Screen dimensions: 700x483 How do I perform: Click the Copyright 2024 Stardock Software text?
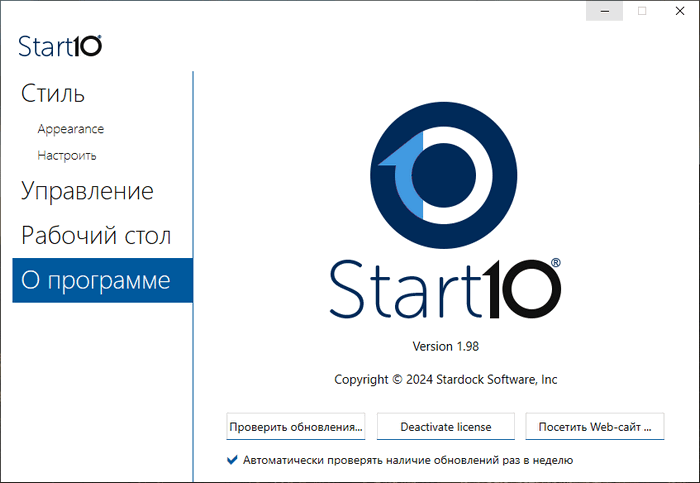pyautogui.click(x=446, y=379)
